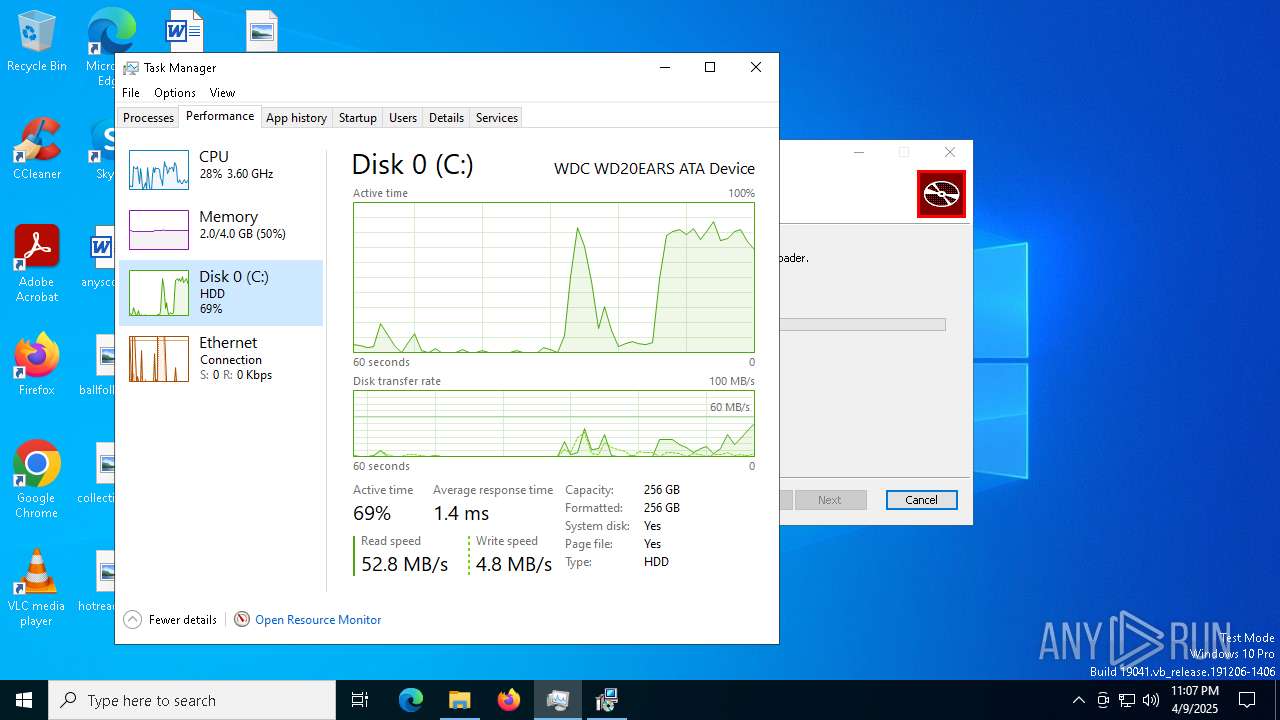
Task: Click the Average response time 1.4 ms value
Action: [461, 513]
